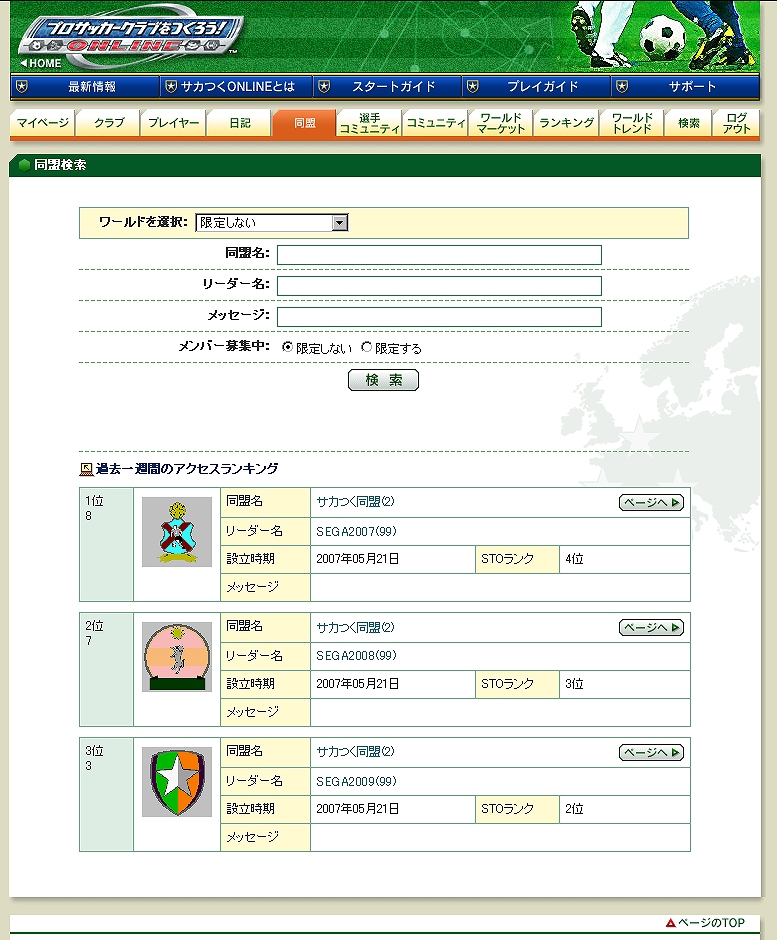Jump to ページのTOP link
Viewport: 777px width, 940px height.
click(x=706, y=922)
